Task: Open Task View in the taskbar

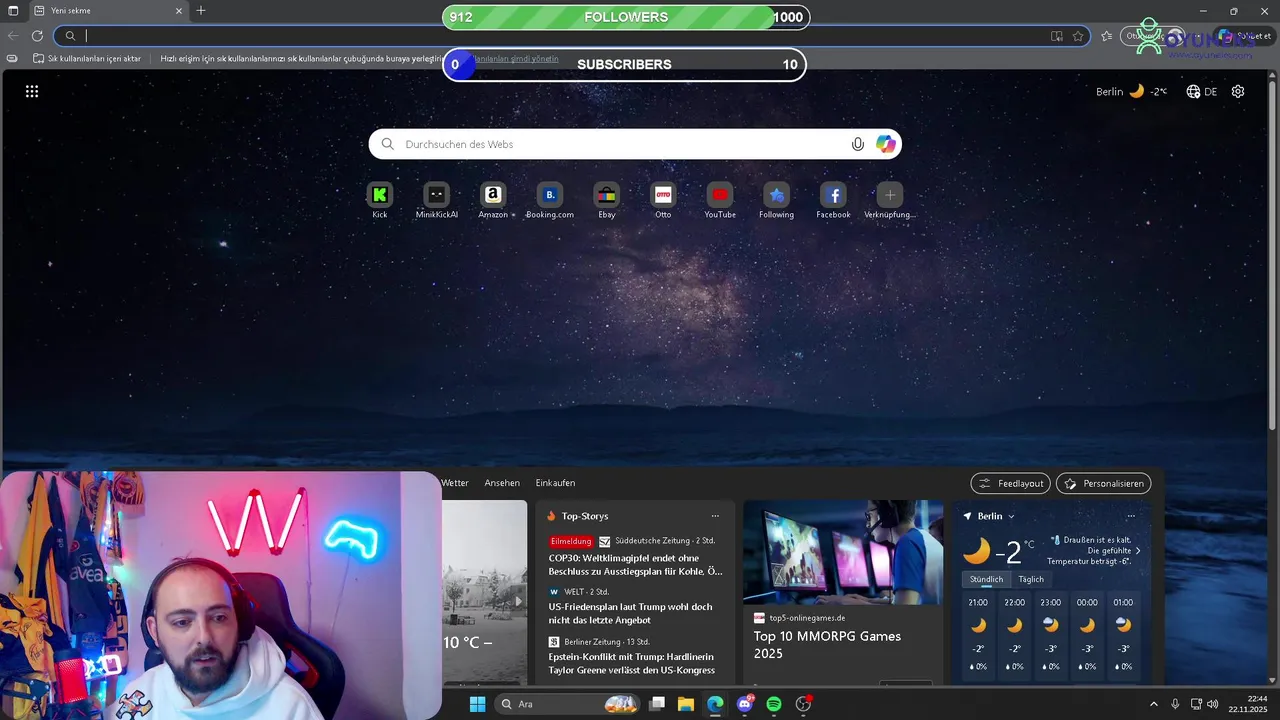Action: click(x=657, y=704)
